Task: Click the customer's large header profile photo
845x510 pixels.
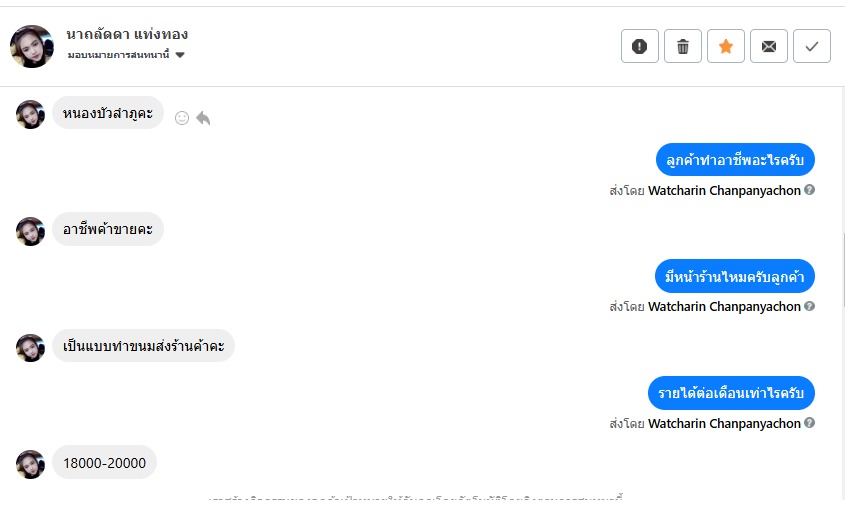Action: 32,46
